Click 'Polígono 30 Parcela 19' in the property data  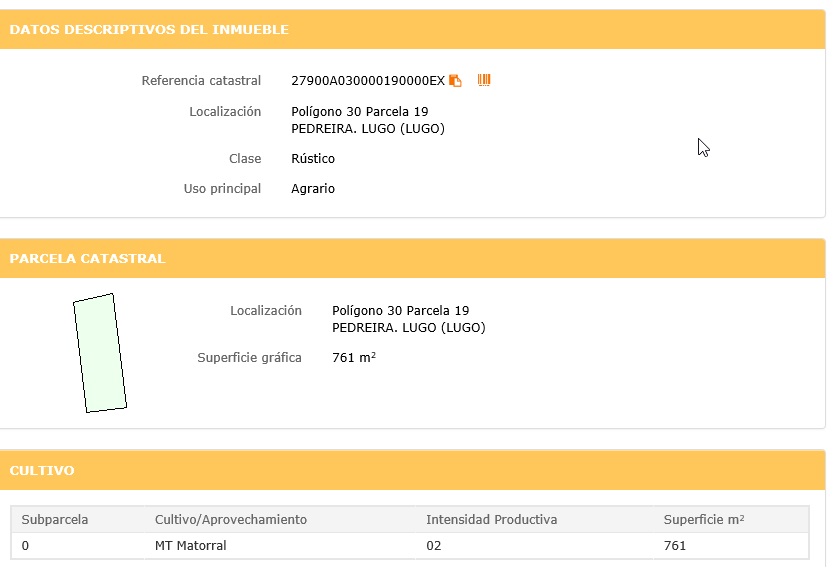pyautogui.click(x=359, y=112)
